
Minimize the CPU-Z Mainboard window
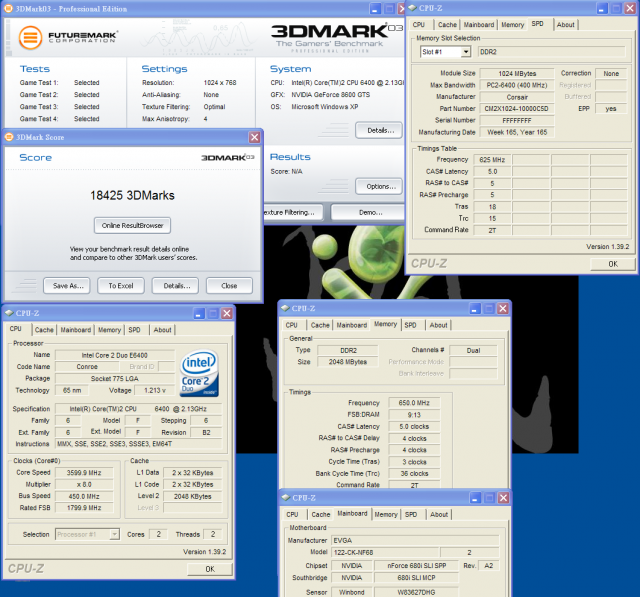(x=476, y=498)
